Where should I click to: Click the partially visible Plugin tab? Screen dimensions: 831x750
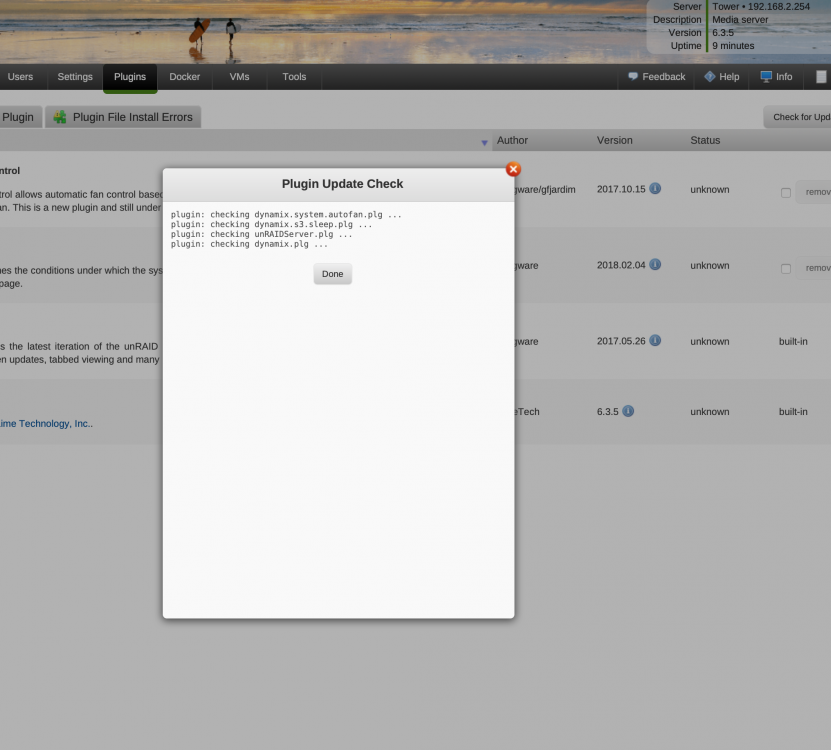pos(20,117)
